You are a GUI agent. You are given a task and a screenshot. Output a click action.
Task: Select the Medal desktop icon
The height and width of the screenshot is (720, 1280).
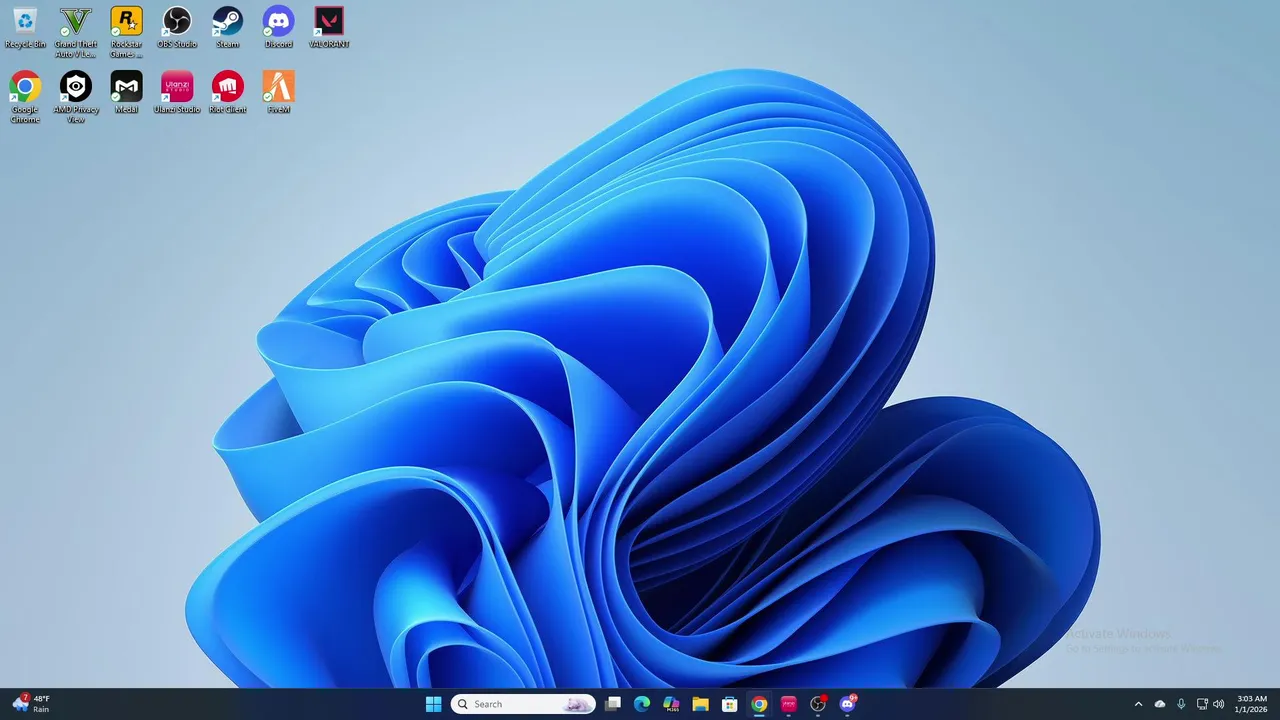[126, 93]
